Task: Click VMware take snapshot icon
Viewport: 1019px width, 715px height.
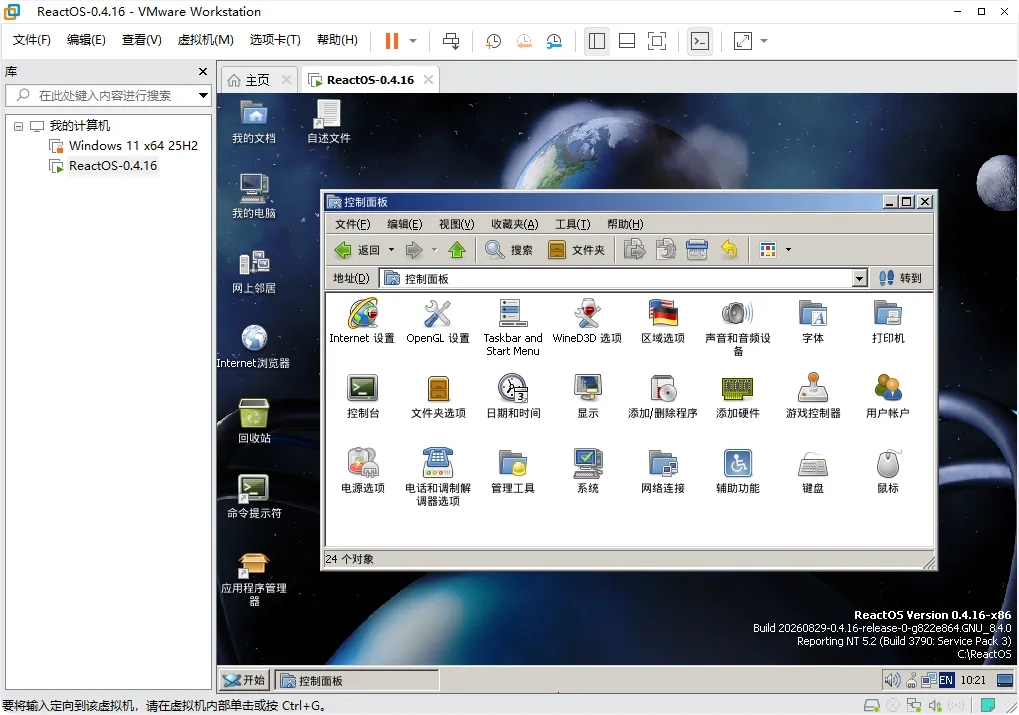Action: [x=493, y=41]
